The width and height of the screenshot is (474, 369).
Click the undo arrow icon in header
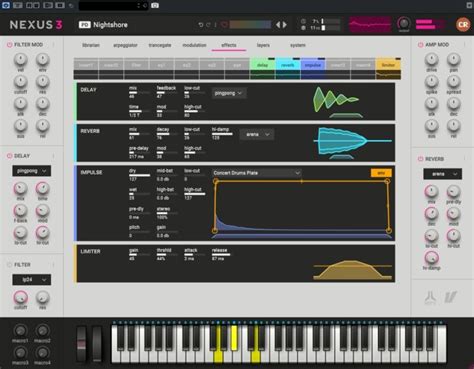[x=201, y=25]
